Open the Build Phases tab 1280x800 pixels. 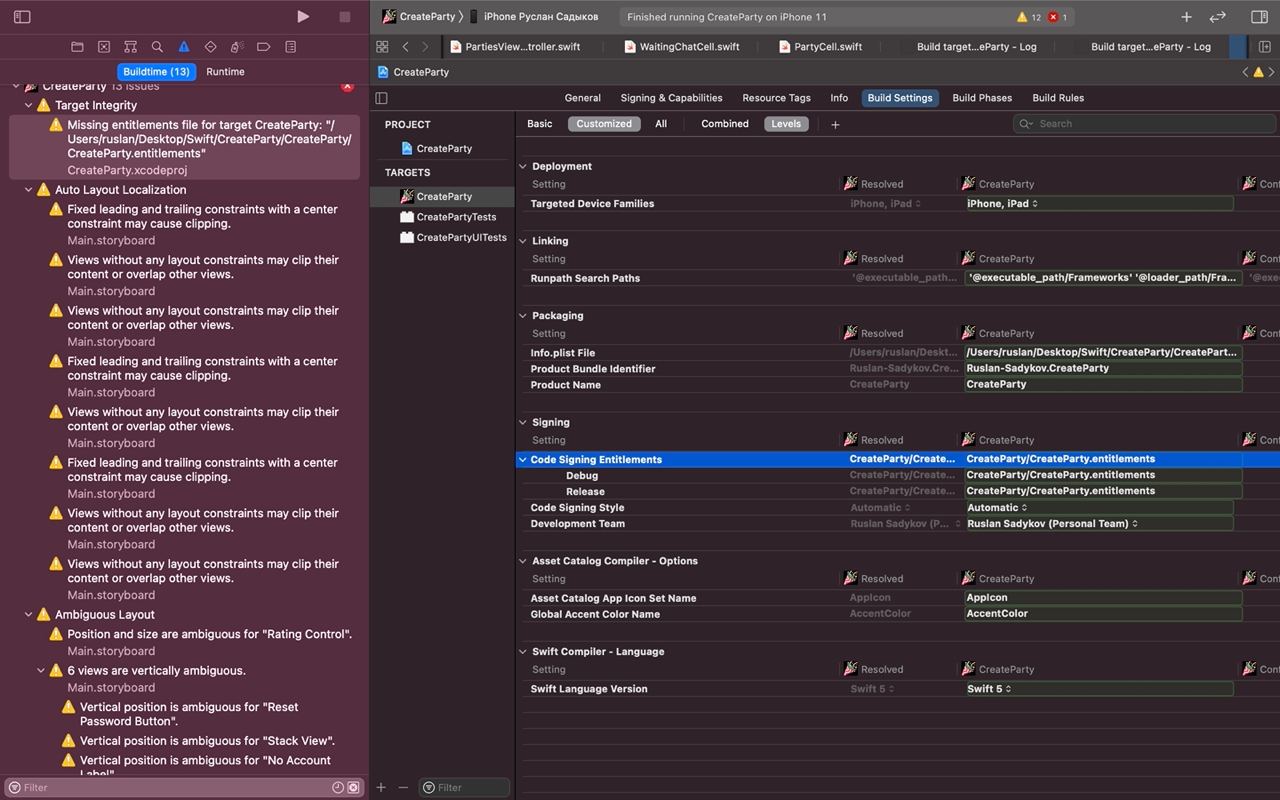[x=982, y=98]
